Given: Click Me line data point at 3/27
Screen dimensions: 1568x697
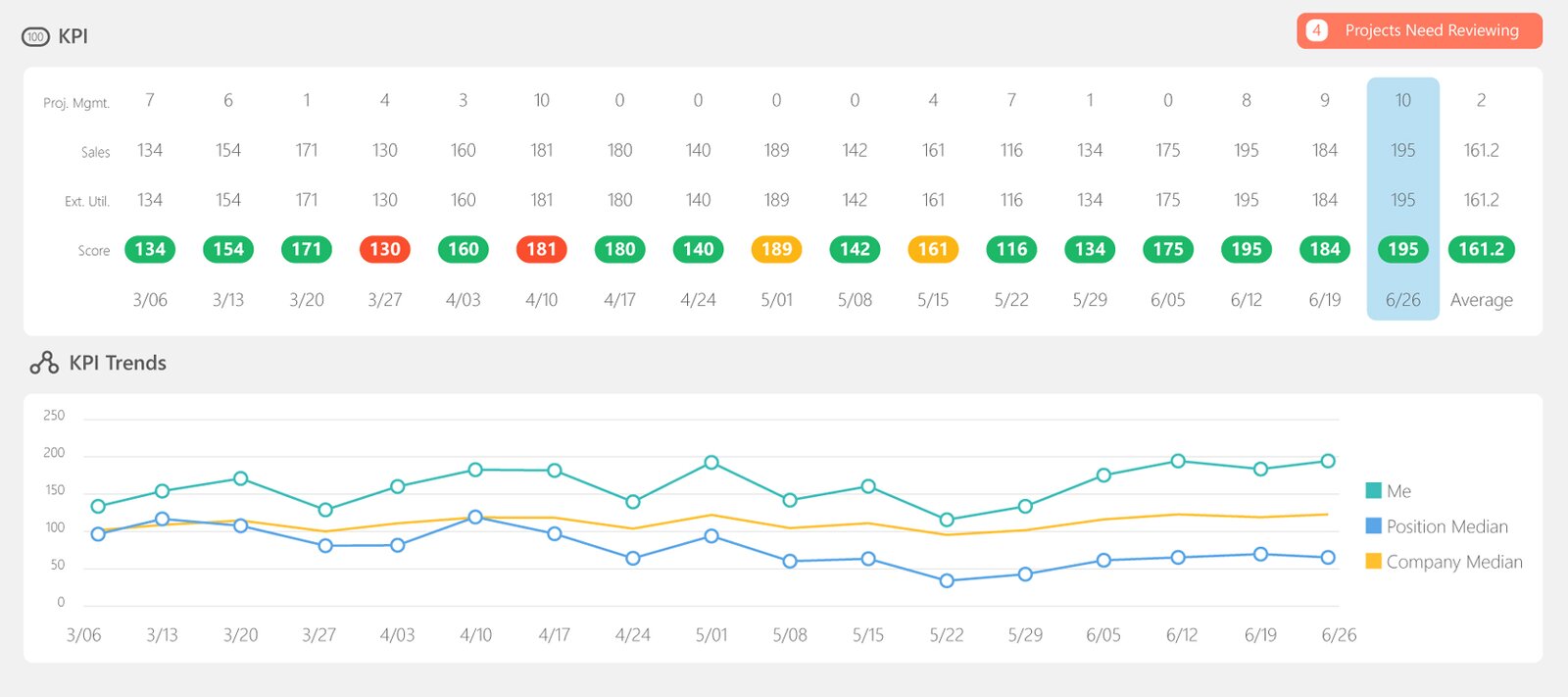Looking at the screenshot, I should click(325, 510).
